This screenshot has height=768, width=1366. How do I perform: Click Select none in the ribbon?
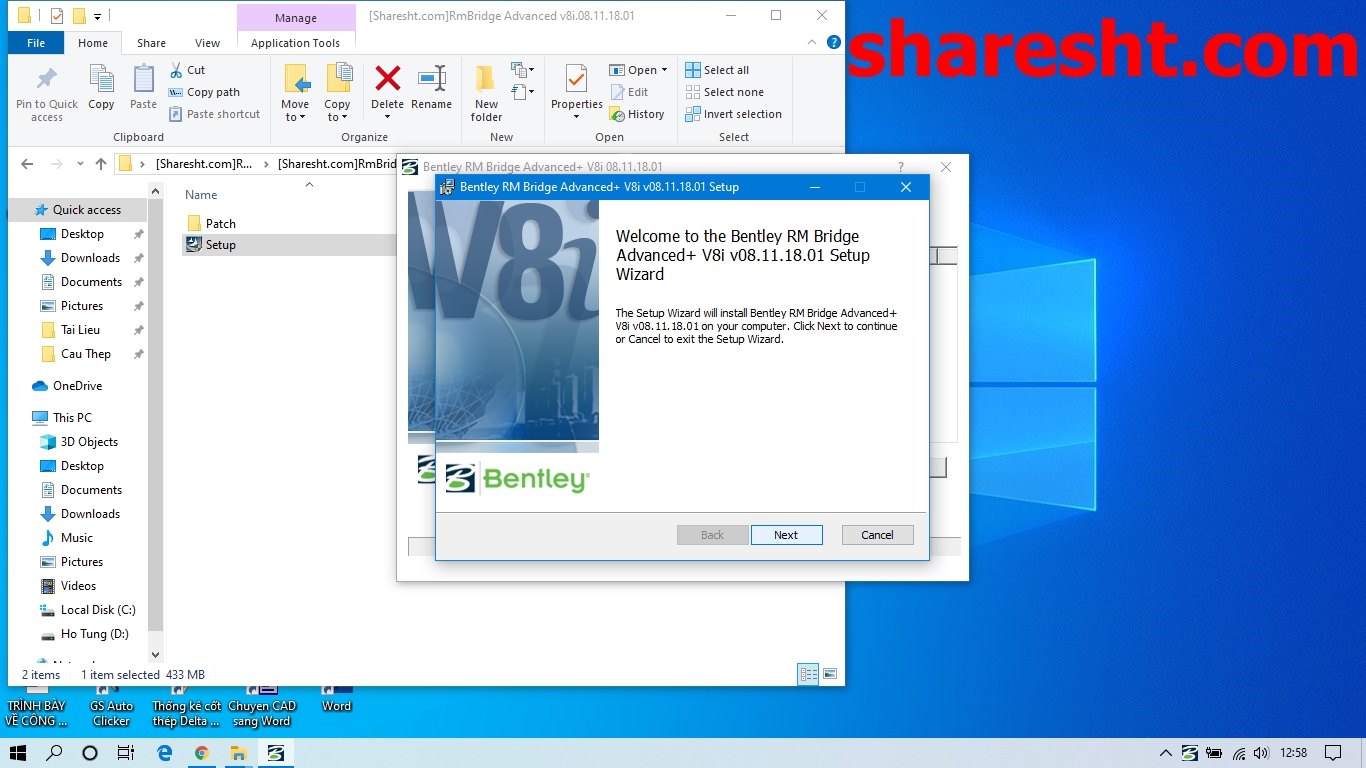(724, 92)
